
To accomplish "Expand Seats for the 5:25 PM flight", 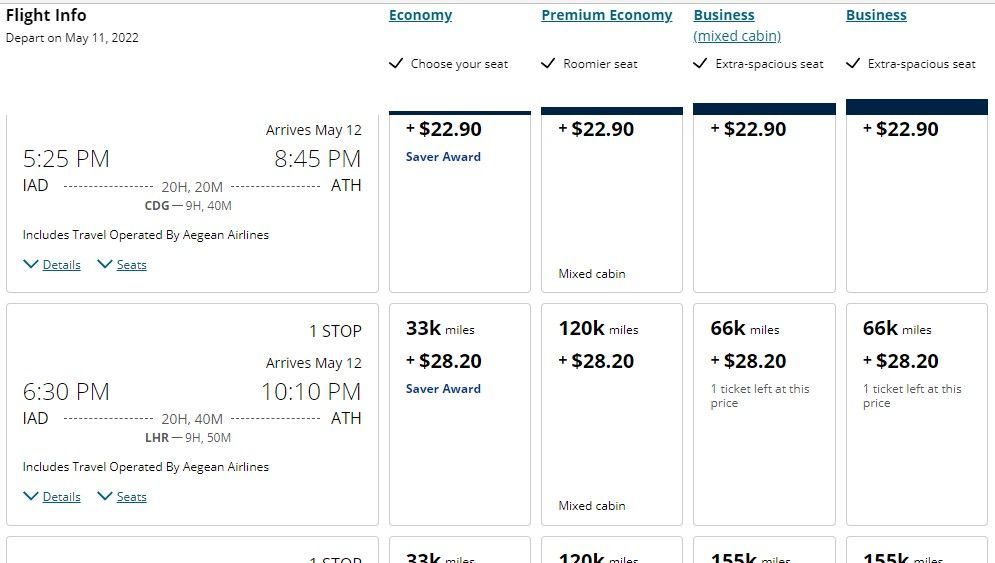I will (x=131, y=265).
